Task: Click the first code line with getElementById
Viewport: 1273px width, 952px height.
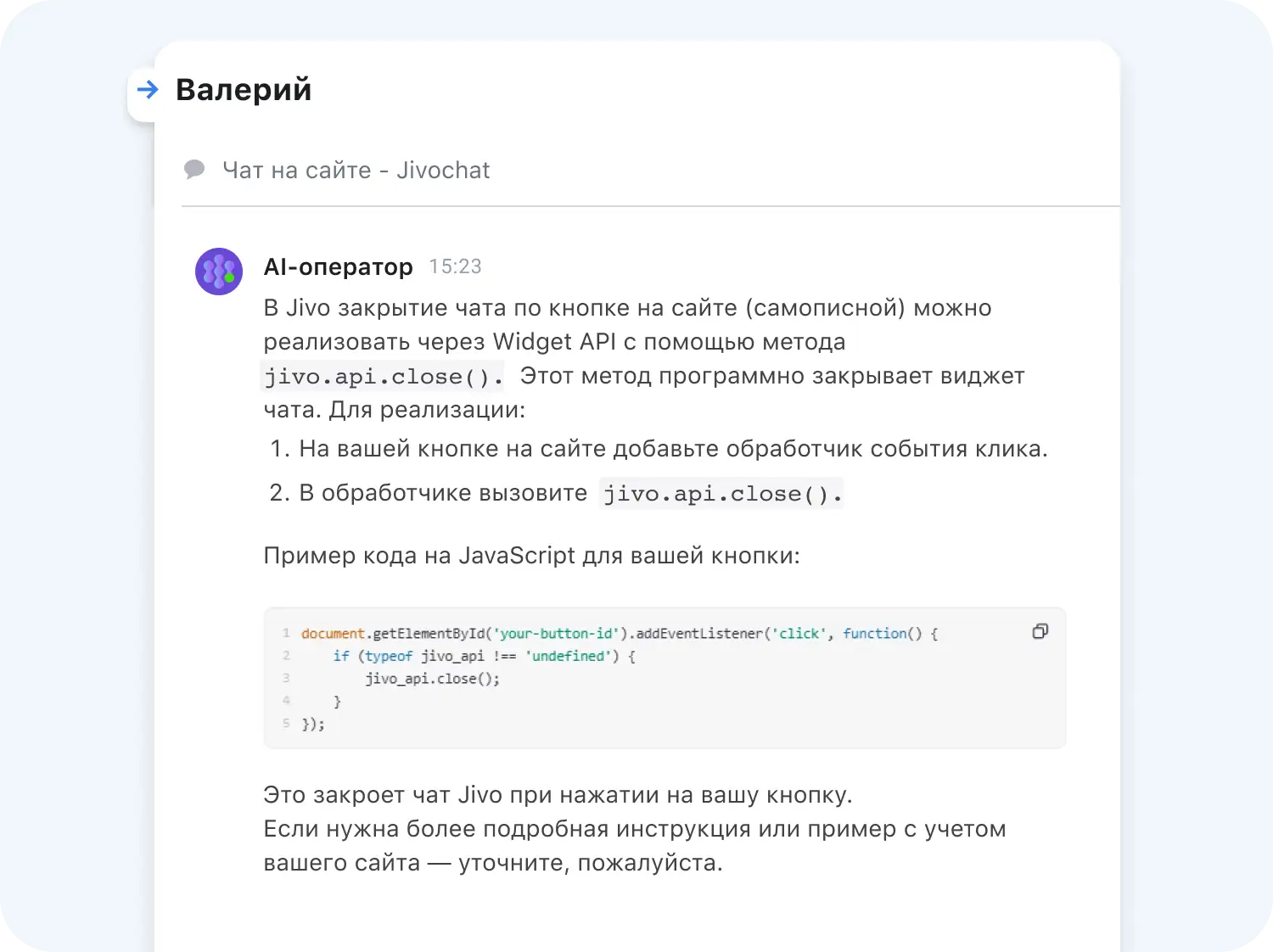Action: click(619, 634)
